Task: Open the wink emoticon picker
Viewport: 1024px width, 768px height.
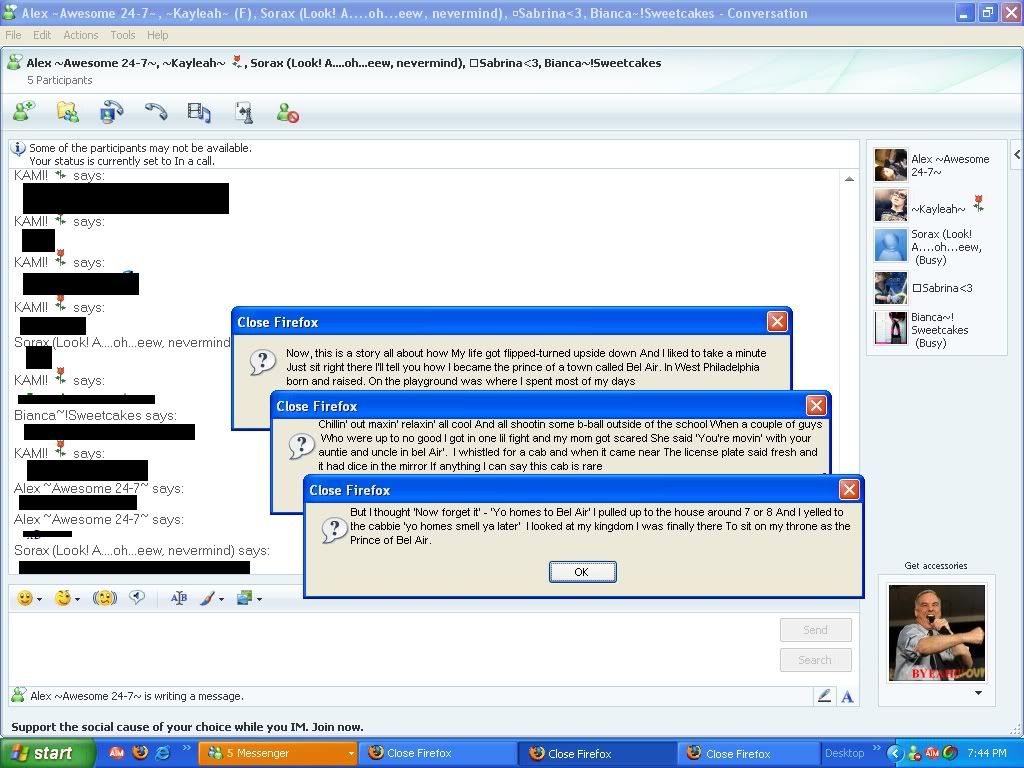Action: 63,598
